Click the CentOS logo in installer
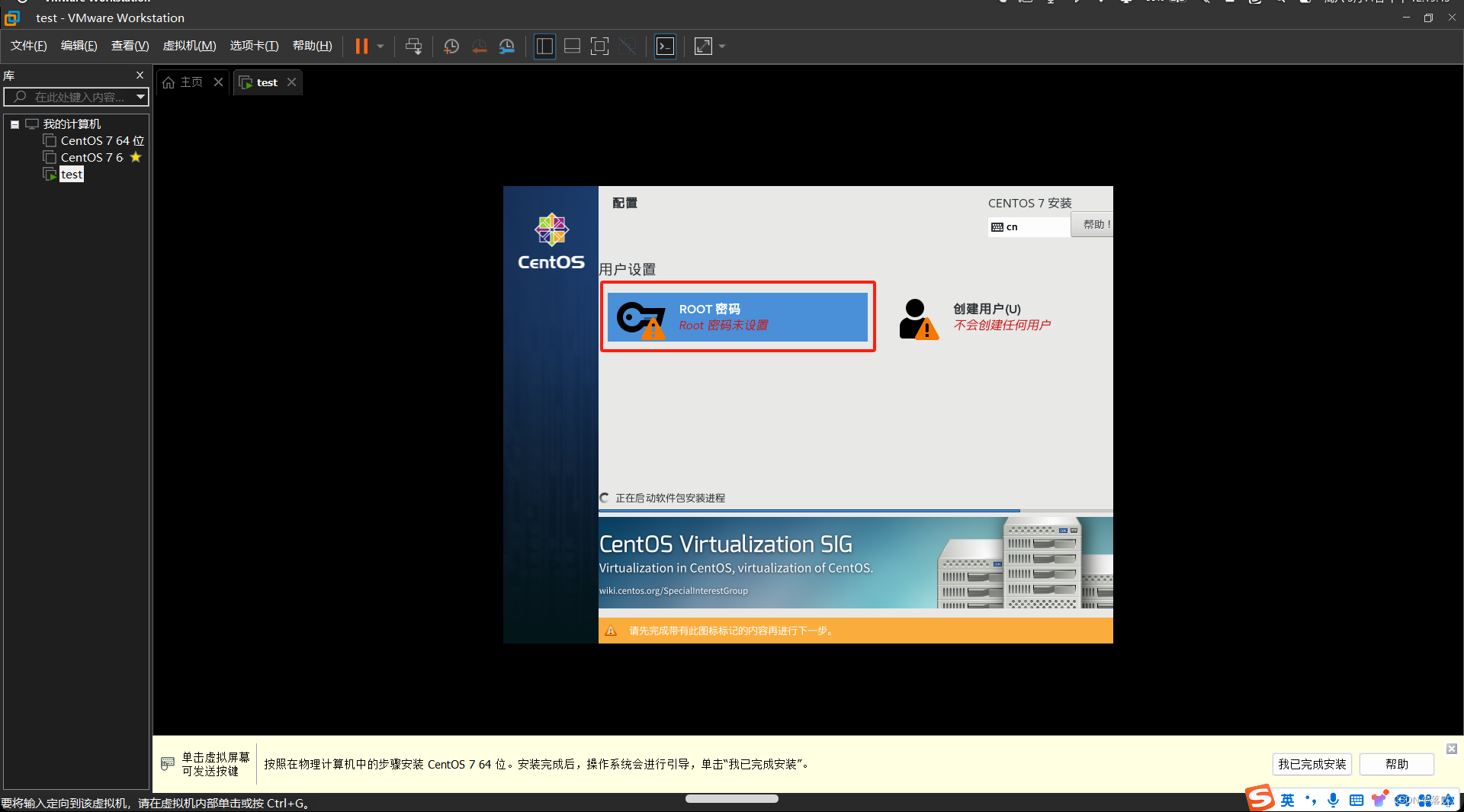The height and width of the screenshot is (812, 1464). point(551,242)
